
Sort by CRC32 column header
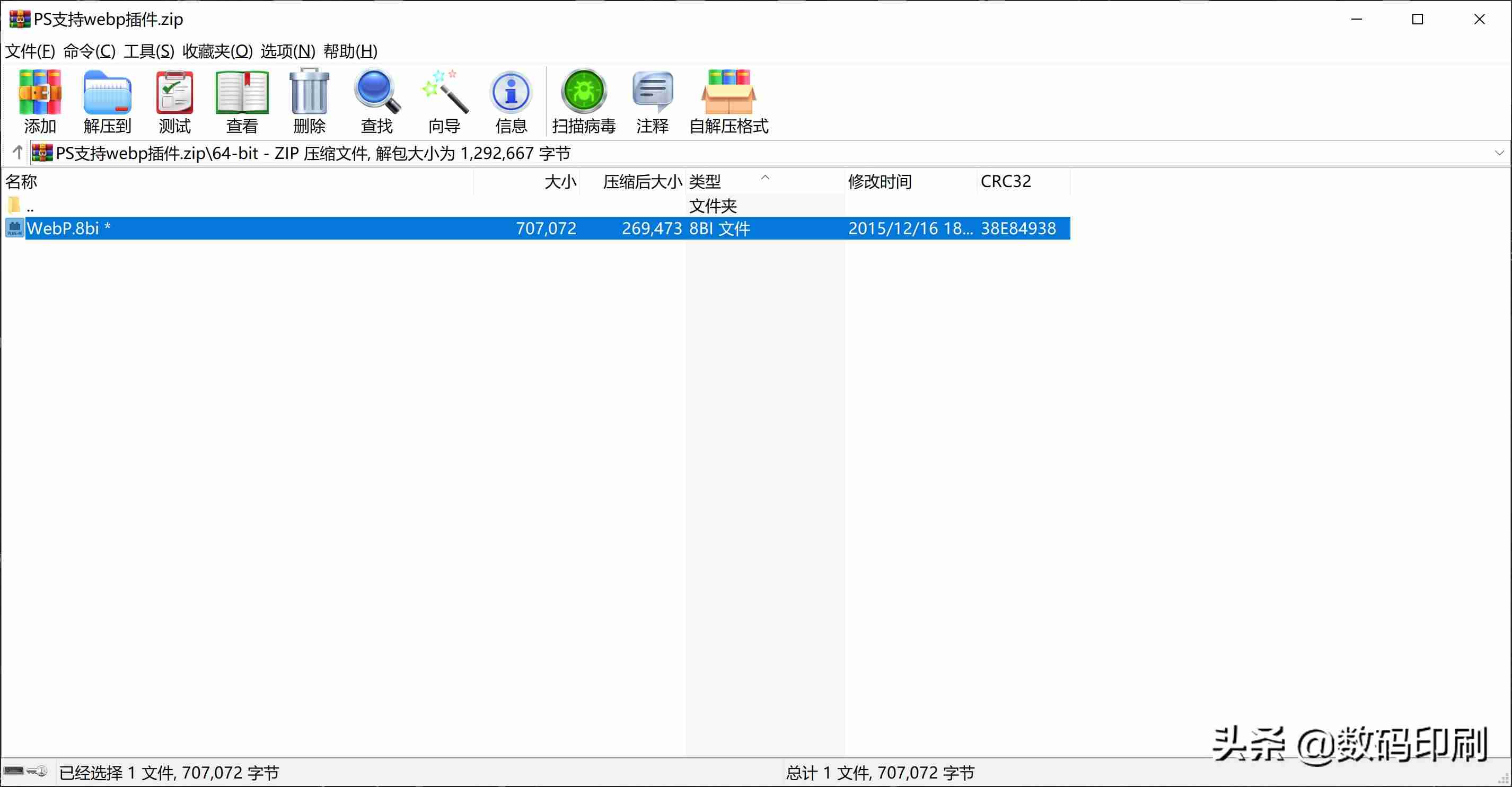(1024, 181)
